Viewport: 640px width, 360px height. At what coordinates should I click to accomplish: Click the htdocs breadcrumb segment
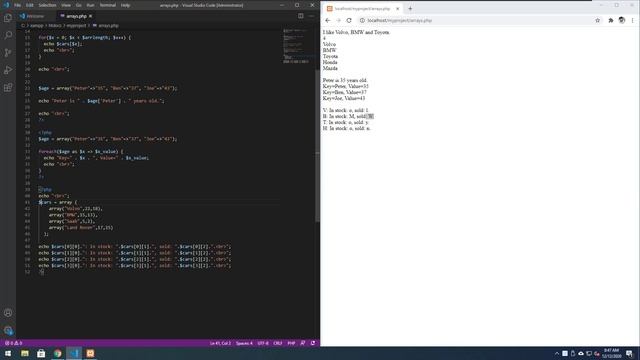55,25
